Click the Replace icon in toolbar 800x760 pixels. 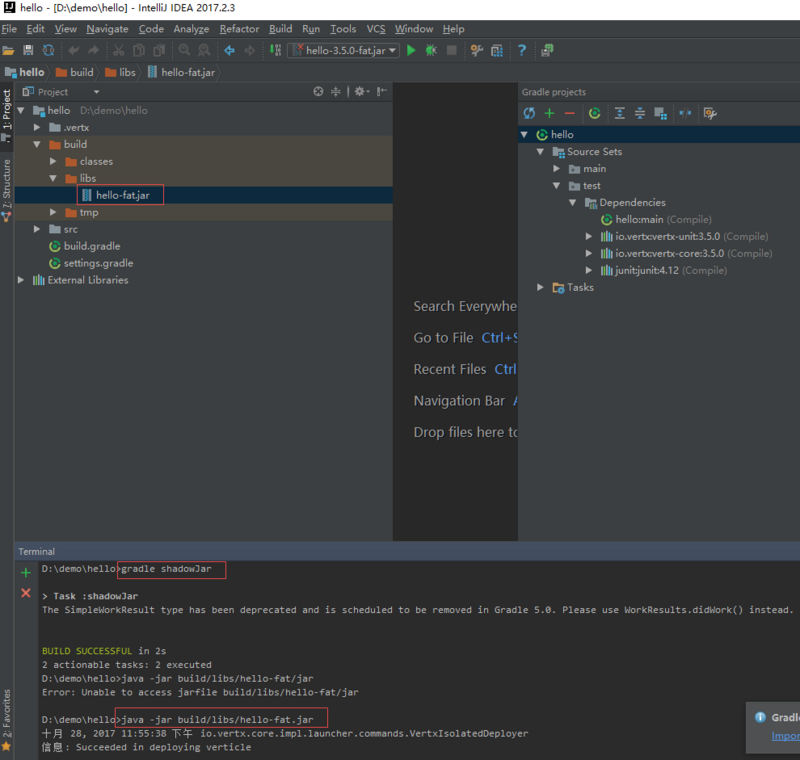(204, 50)
